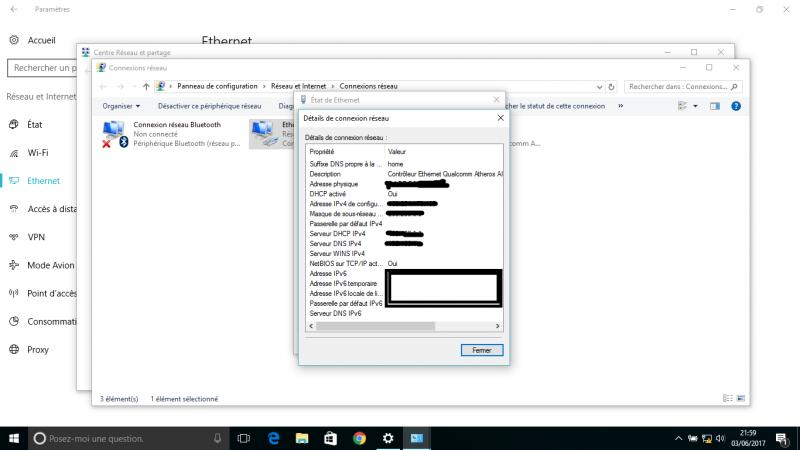This screenshot has height=450, width=800.
Task: Select the Serveur WINS IPv4 row
Action: point(404,254)
